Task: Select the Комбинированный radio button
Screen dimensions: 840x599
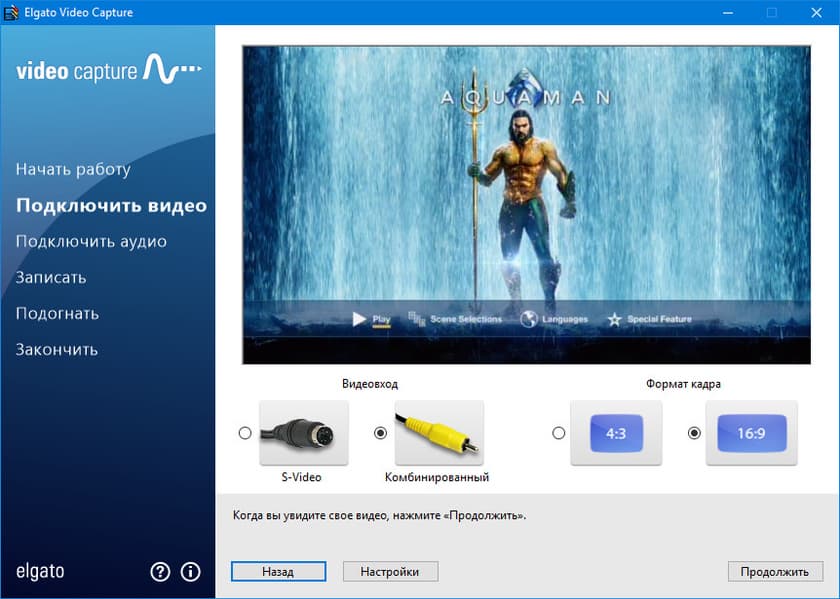Action: (380, 433)
